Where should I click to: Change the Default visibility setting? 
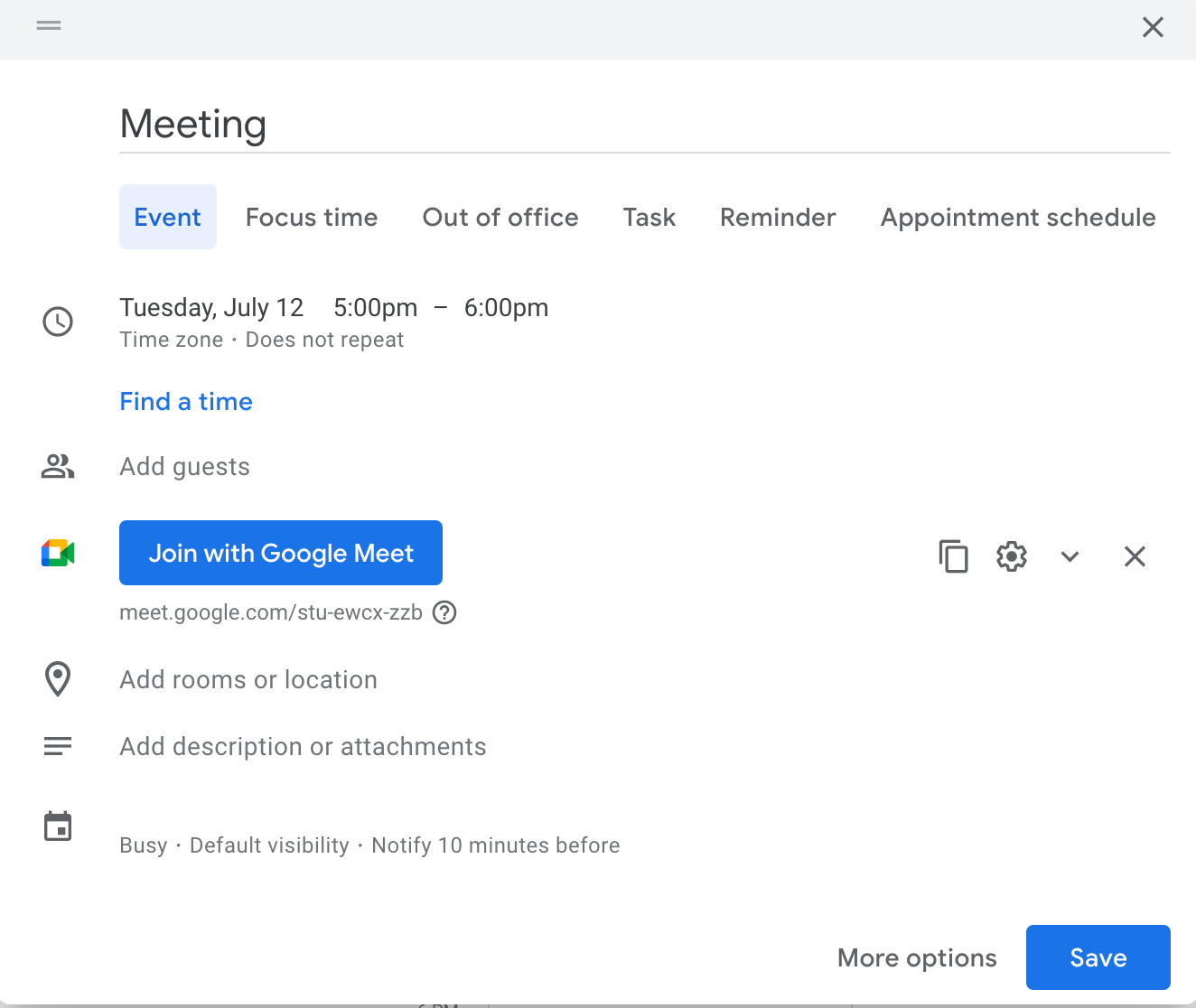(x=269, y=845)
